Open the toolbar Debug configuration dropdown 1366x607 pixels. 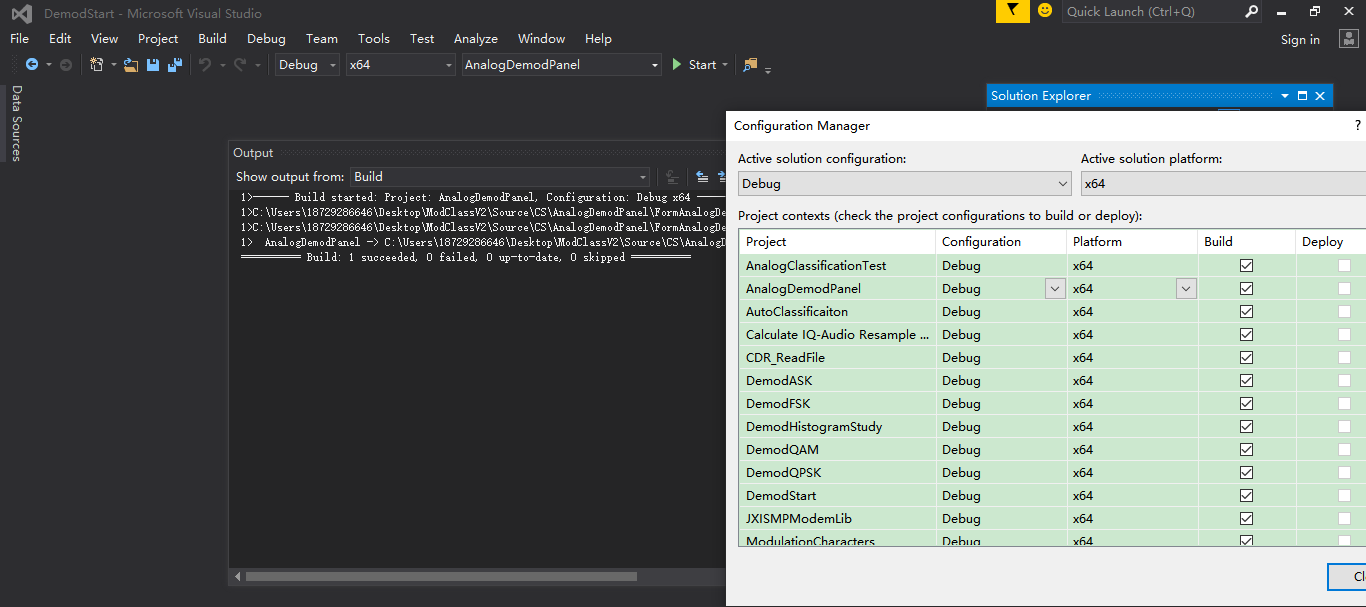click(307, 65)
